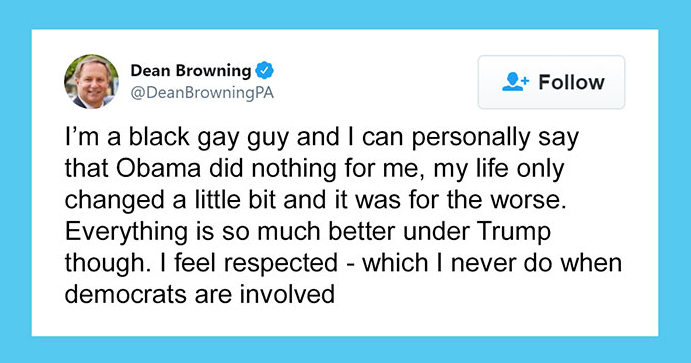
Task: Click the word "involved" ending the tweet
Action: [287, 294]
